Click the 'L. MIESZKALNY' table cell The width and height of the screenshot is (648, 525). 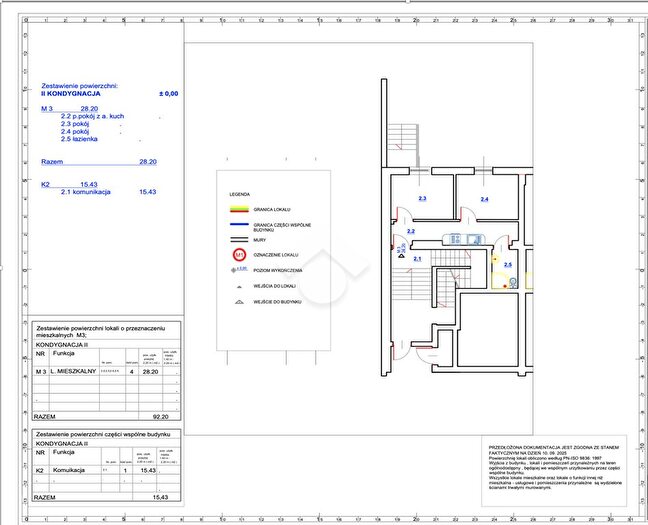pyautogui.click(x=73, y=371)
